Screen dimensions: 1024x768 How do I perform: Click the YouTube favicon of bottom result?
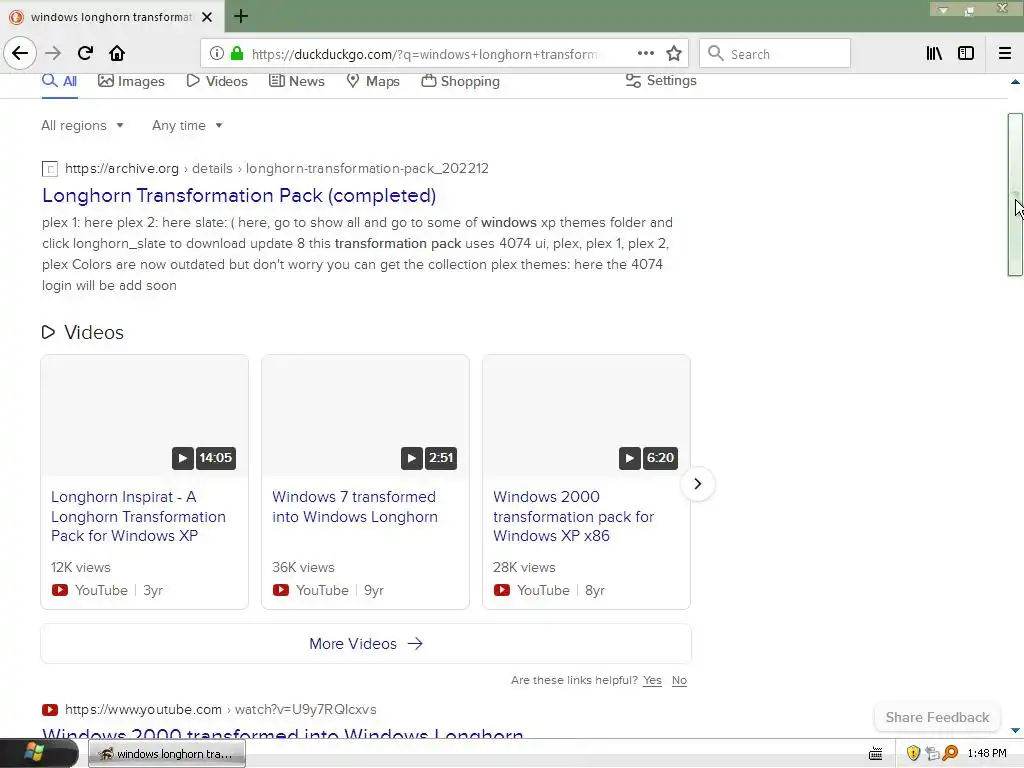coord(50,710)
